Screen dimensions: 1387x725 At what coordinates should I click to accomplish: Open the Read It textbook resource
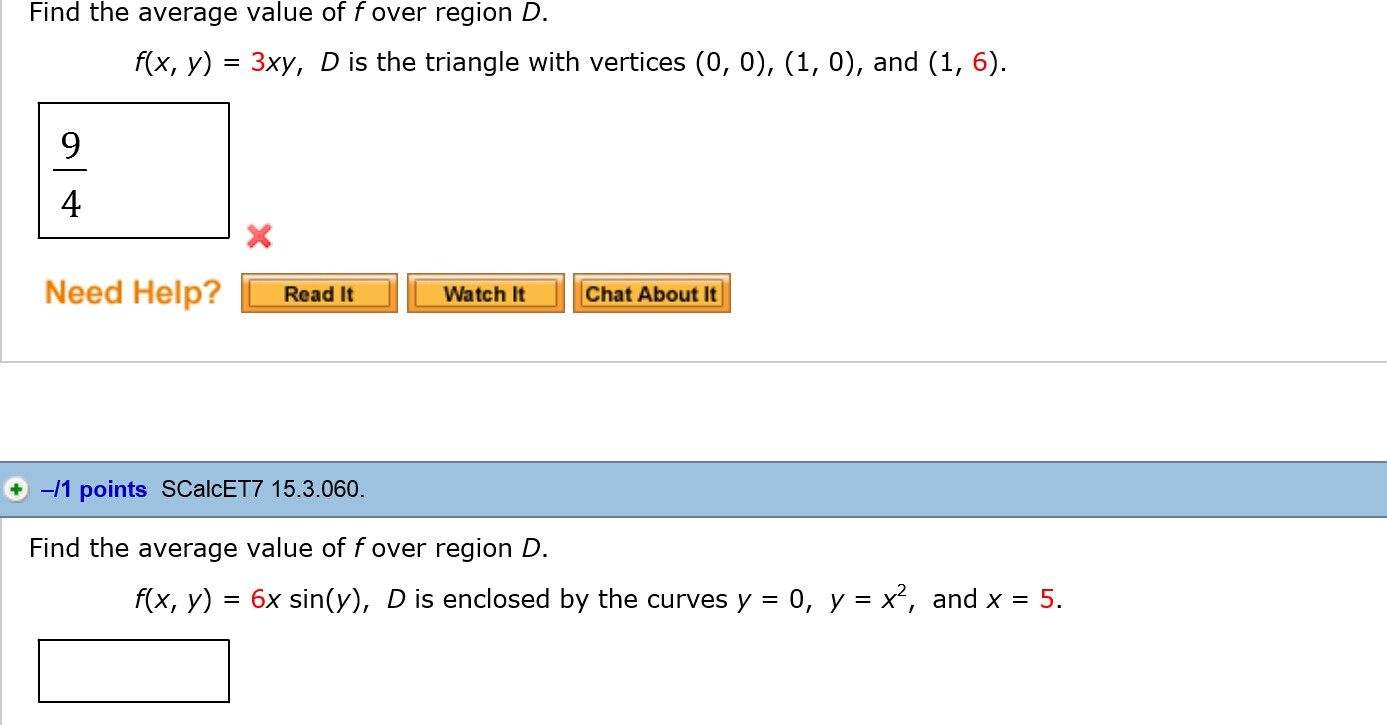(318, 293)
